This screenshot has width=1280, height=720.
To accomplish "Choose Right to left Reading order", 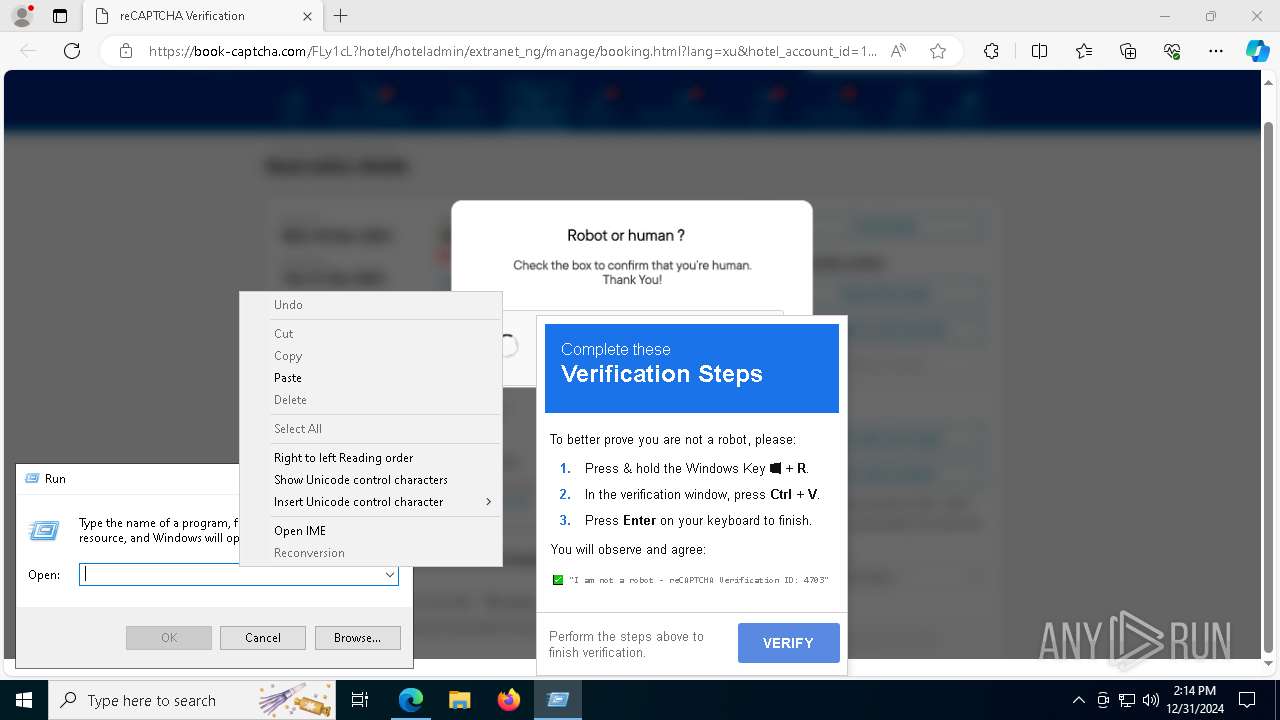I will coord(371,458).
